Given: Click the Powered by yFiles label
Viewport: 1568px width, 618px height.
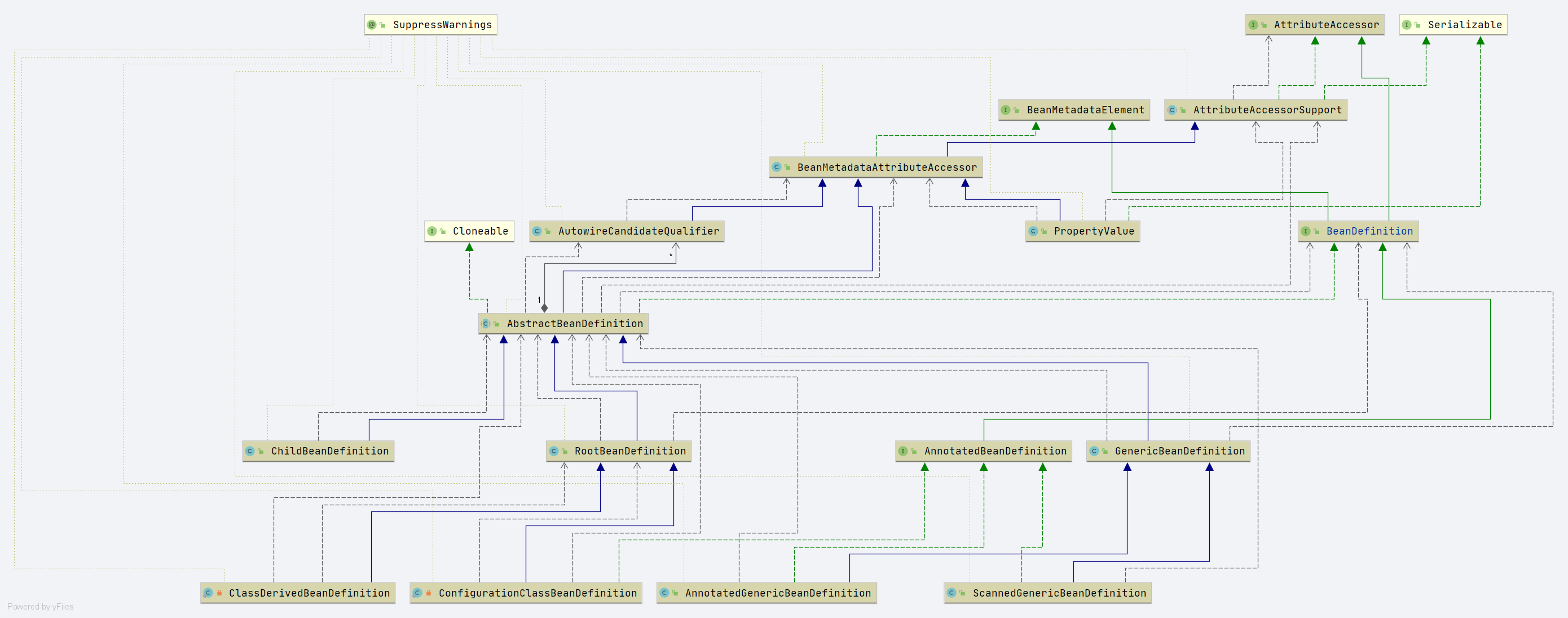Looking at the screenshot, I should coord(40,607).
